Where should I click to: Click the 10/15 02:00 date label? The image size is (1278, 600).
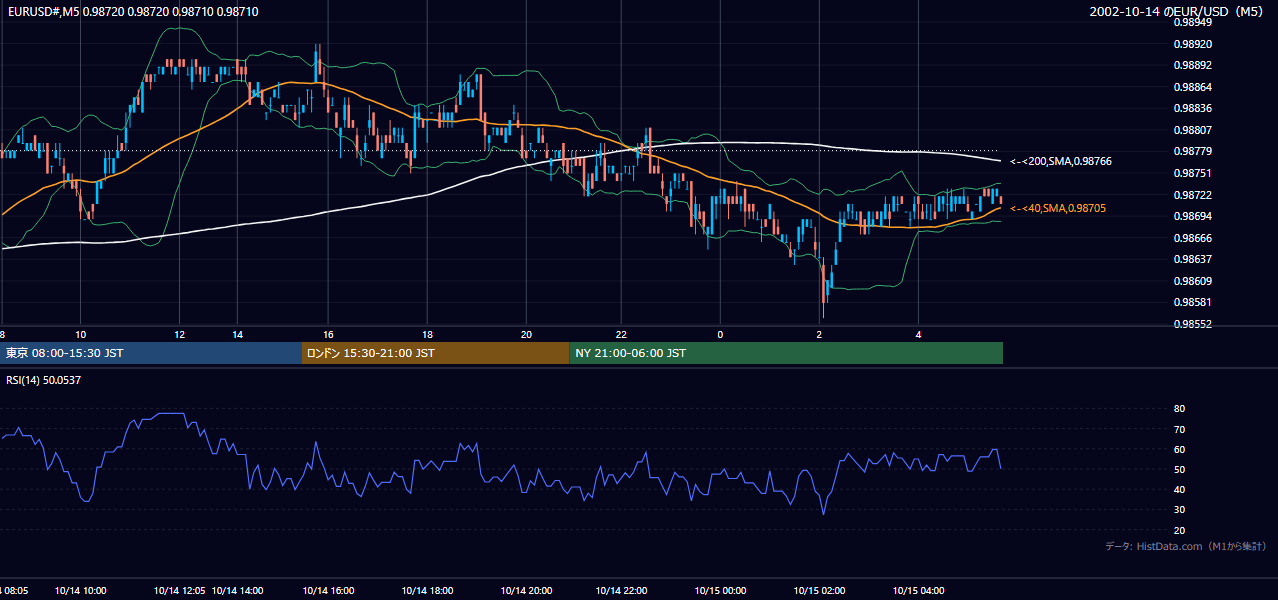pos(820,591)
